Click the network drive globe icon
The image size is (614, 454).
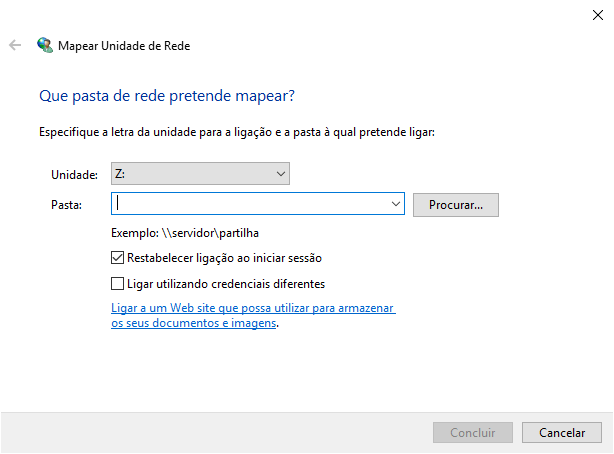point(44,45)
